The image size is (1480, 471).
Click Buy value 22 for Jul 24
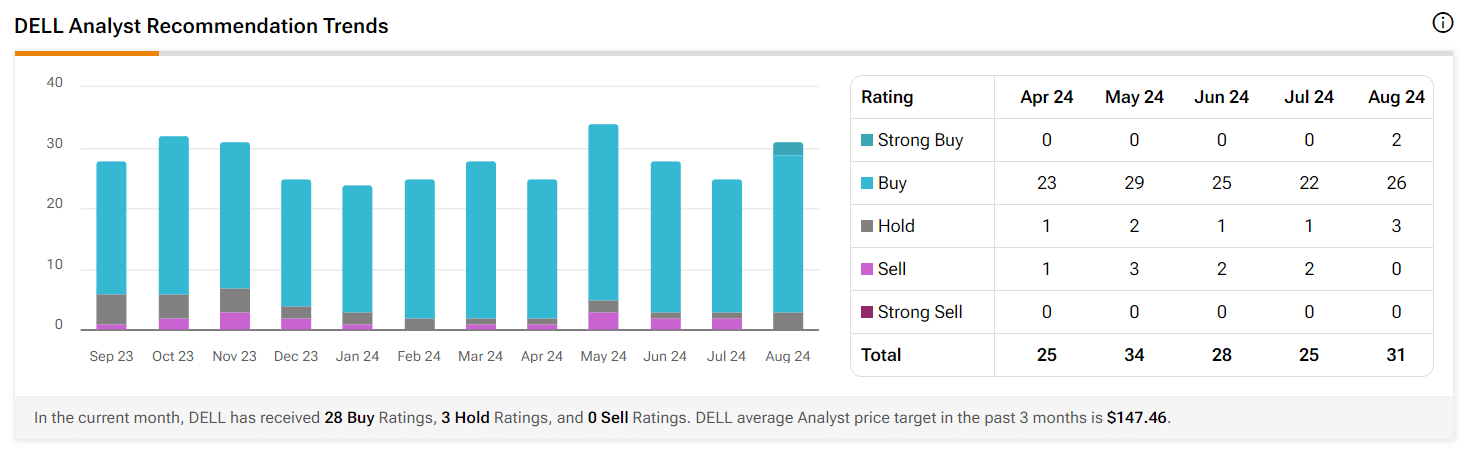(x=1309, y=183)
